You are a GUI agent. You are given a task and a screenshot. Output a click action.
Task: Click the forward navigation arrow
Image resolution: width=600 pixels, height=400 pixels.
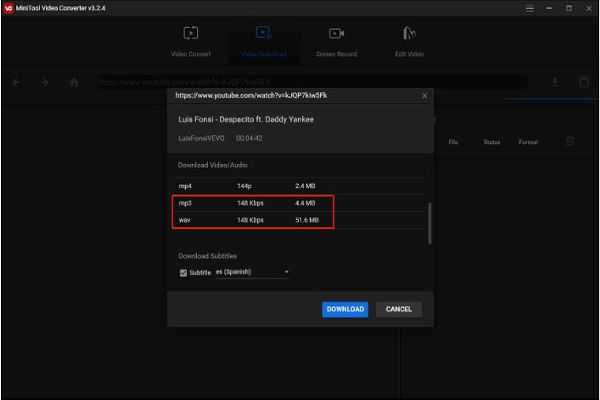[x=45, y=82]
